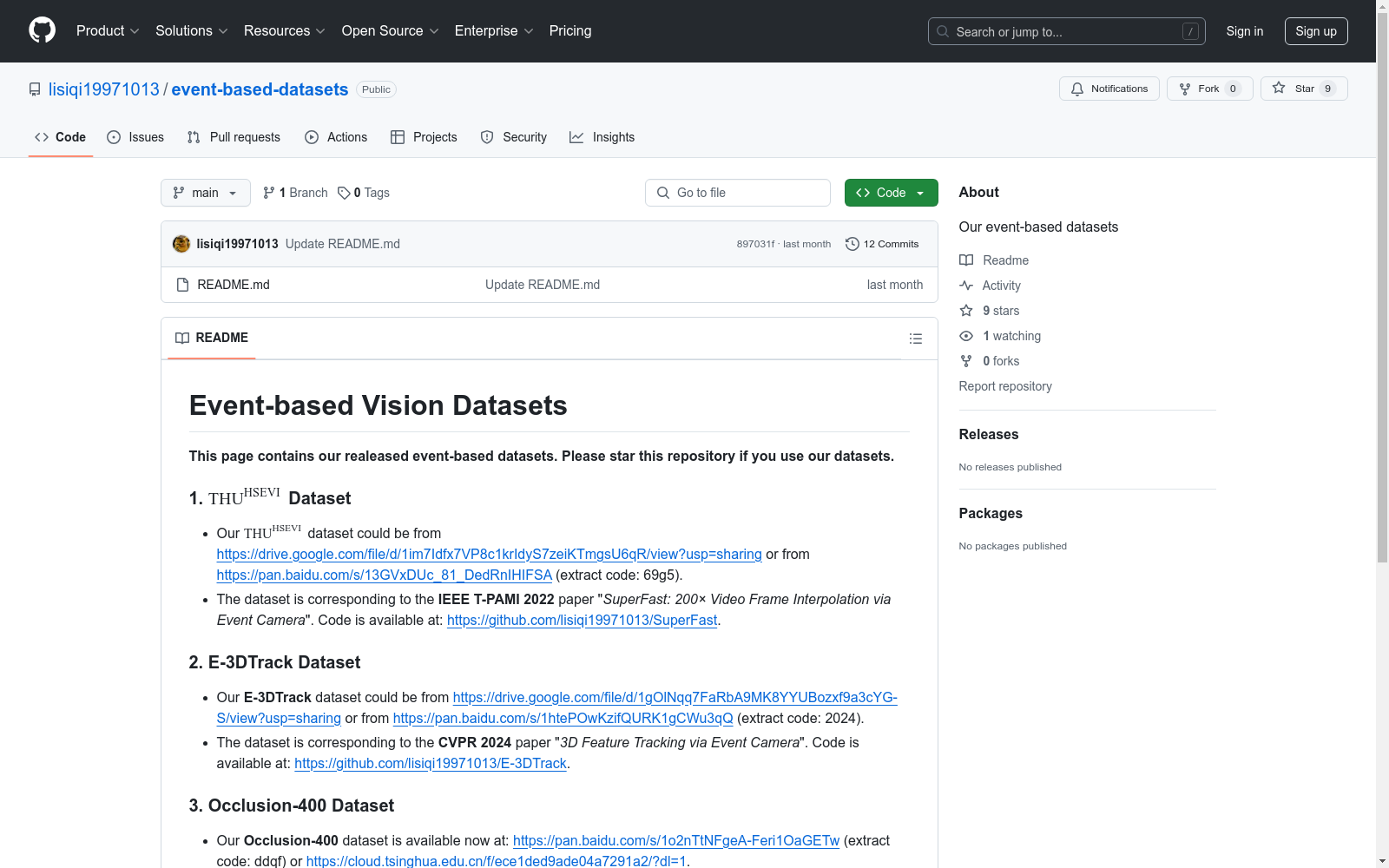Expand the Open Source menu
Viewport: 1389px width, 868px height.
coord(390,31)
